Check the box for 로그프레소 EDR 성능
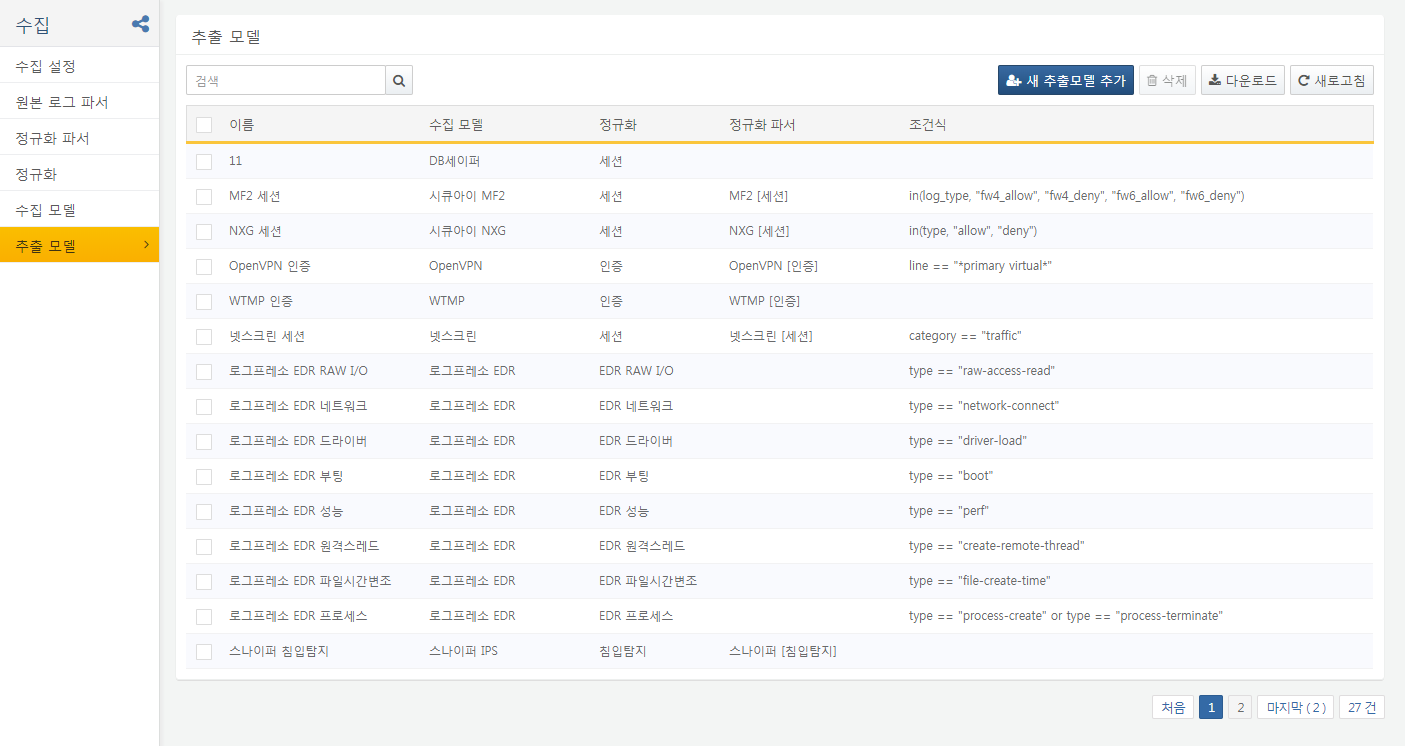 point(204,511)
